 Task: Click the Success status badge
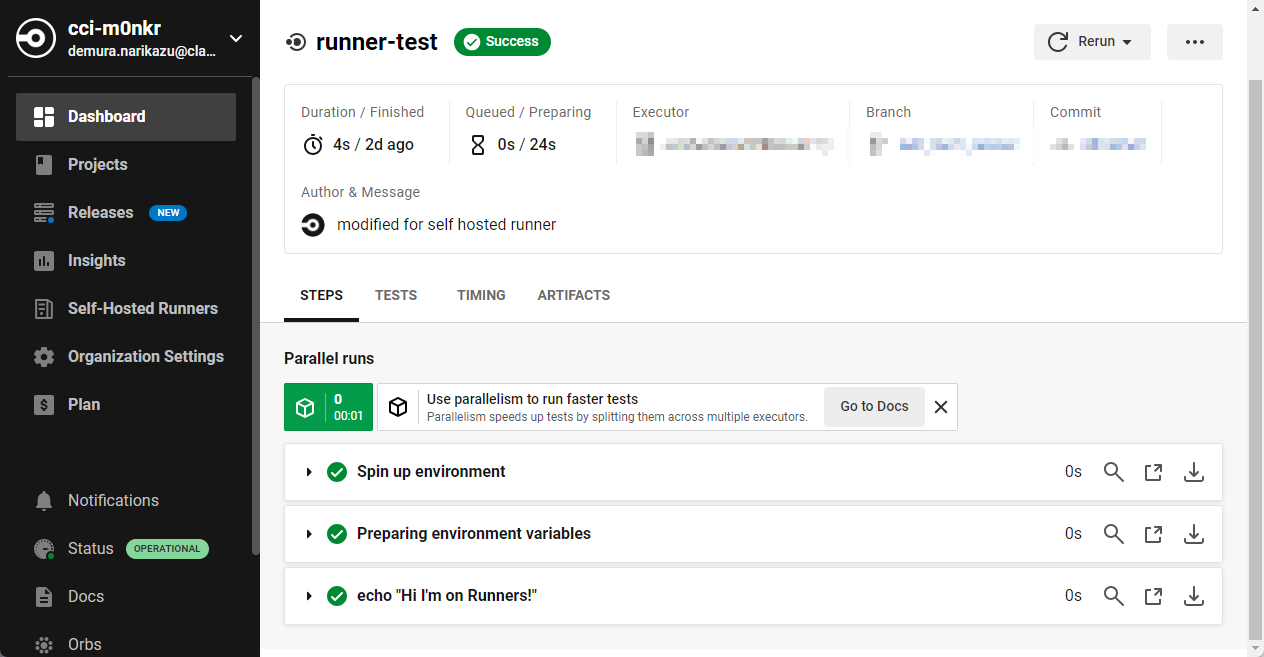pos(502,42)
